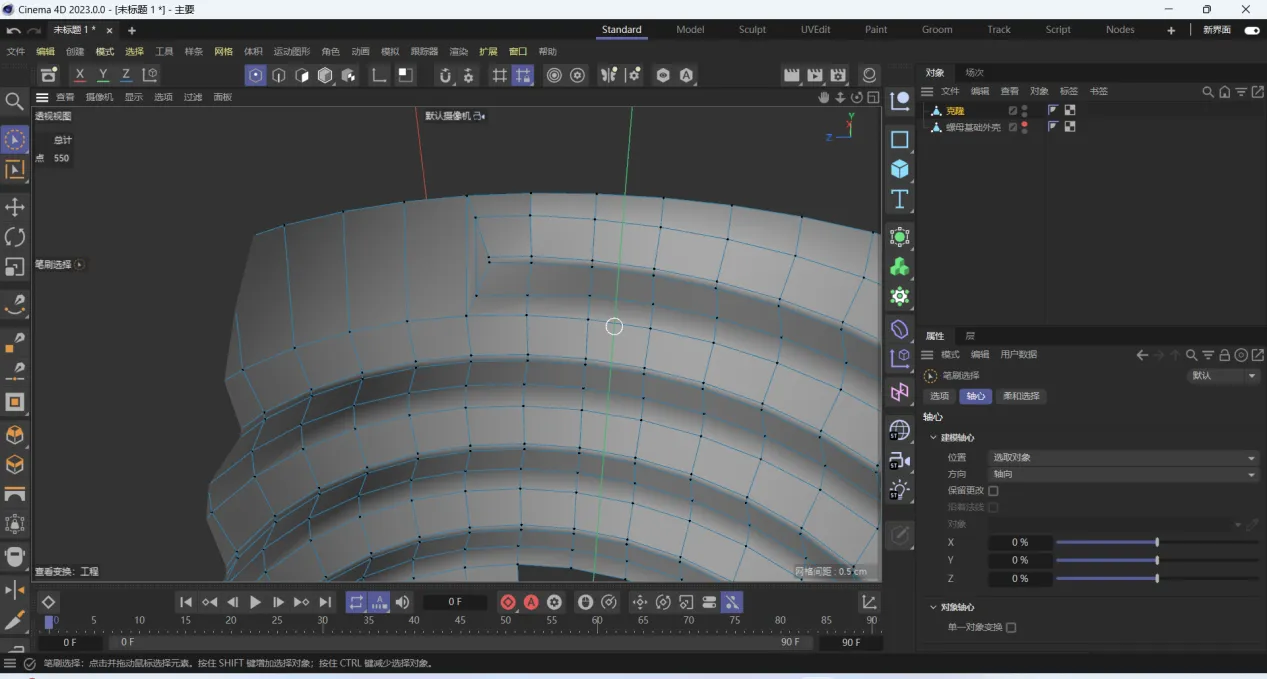This screenshot has width=1267, height=679.
Task: Click the record active objects keyframe button
Action: (x=507, y=602)
